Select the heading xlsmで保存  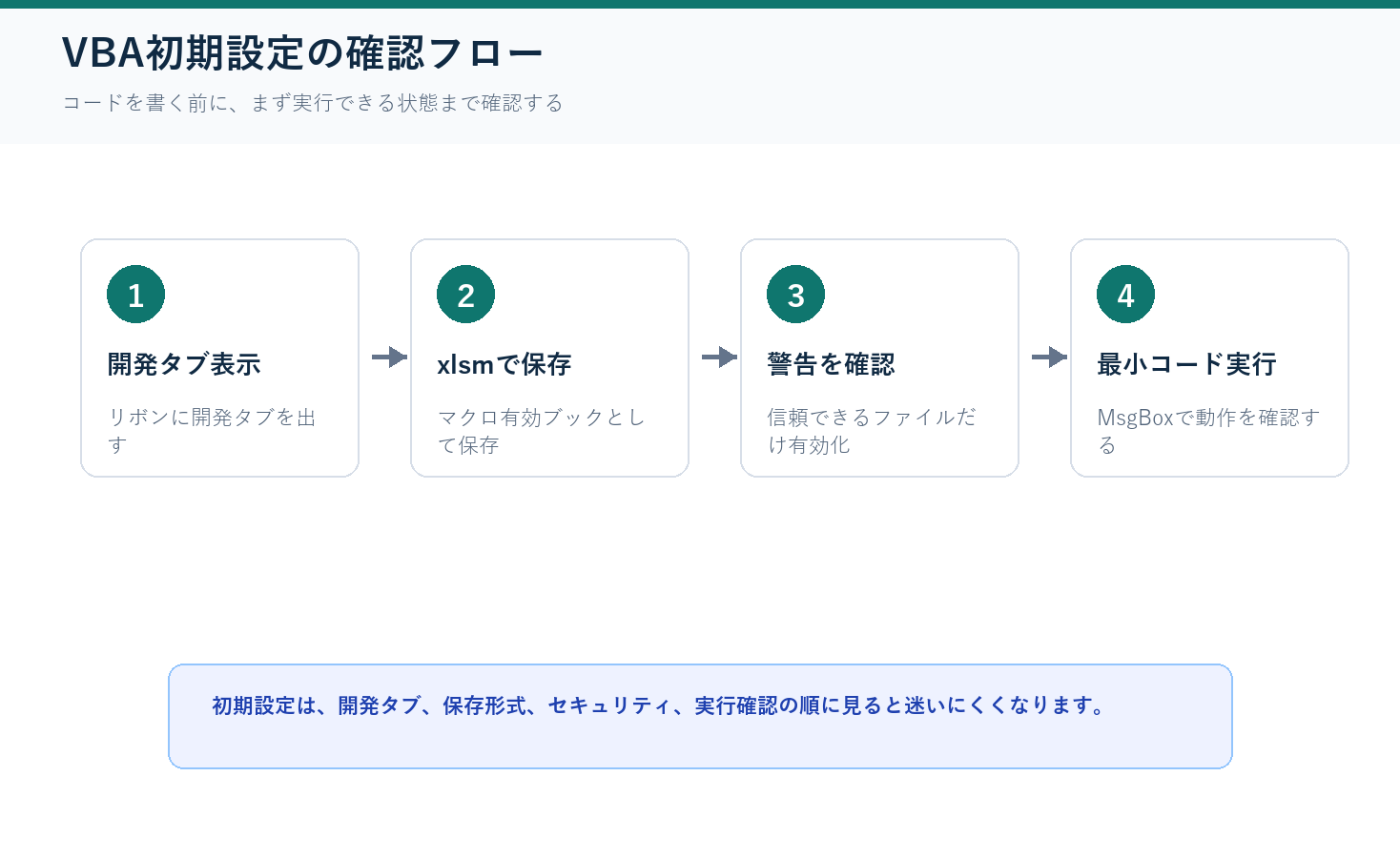504,364
